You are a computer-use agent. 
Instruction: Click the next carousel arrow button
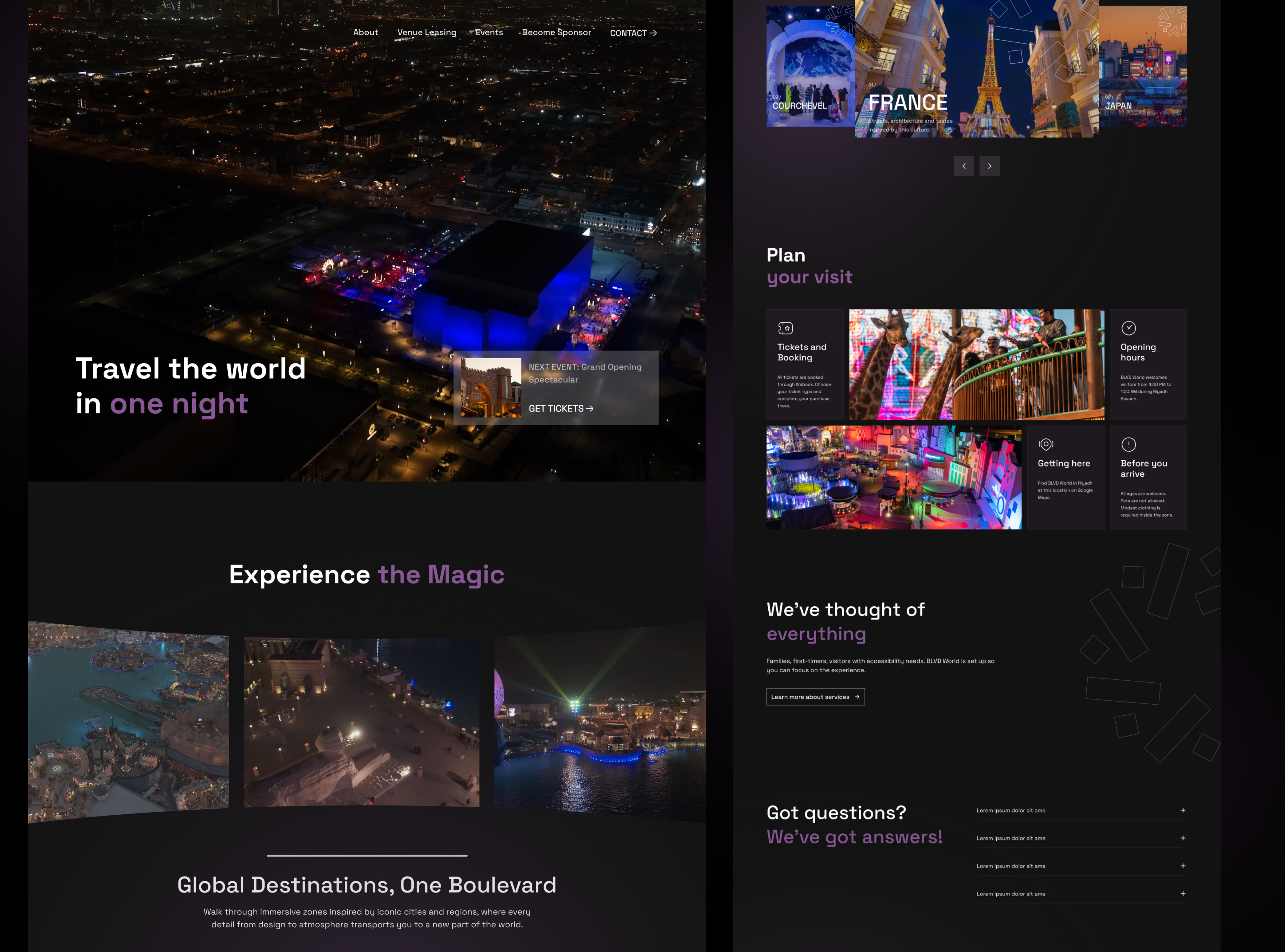(x=989, y=166)
